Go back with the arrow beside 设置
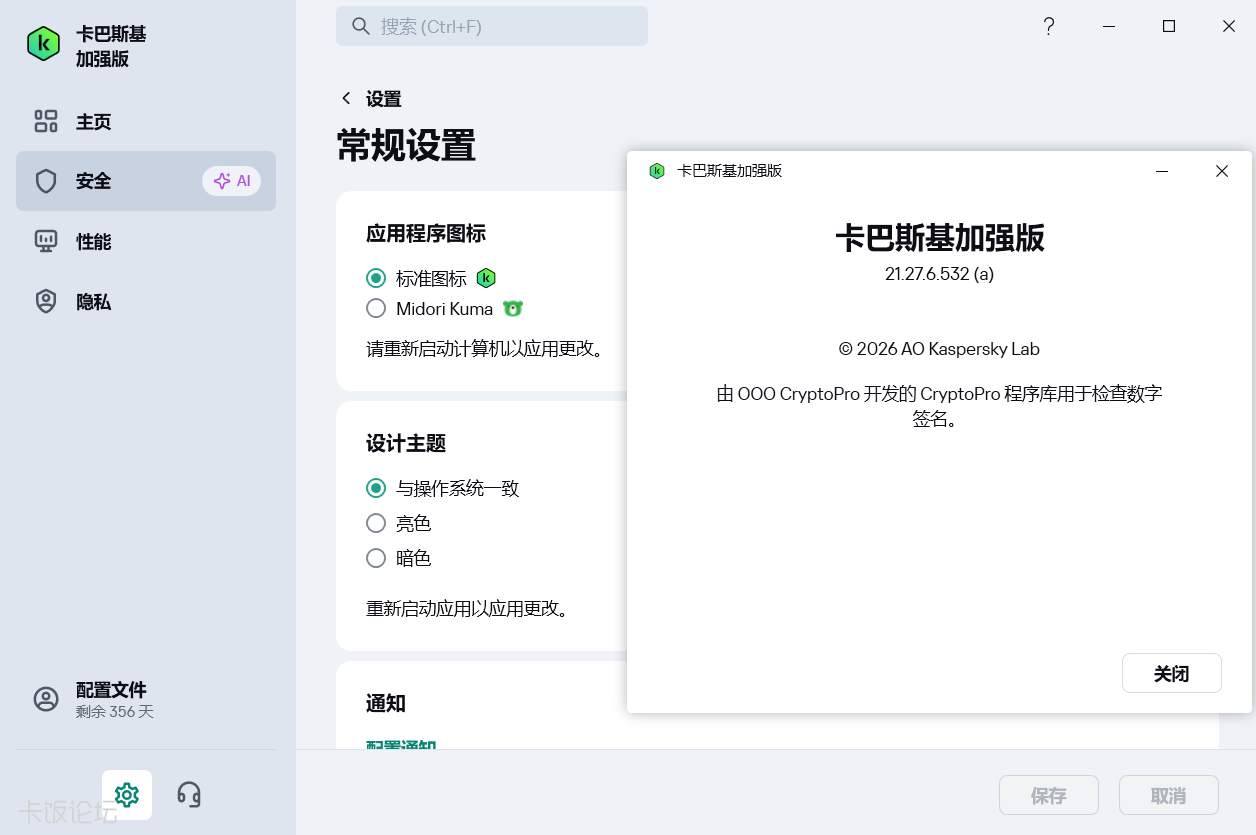1256x835 pixels. coord(346,98)
